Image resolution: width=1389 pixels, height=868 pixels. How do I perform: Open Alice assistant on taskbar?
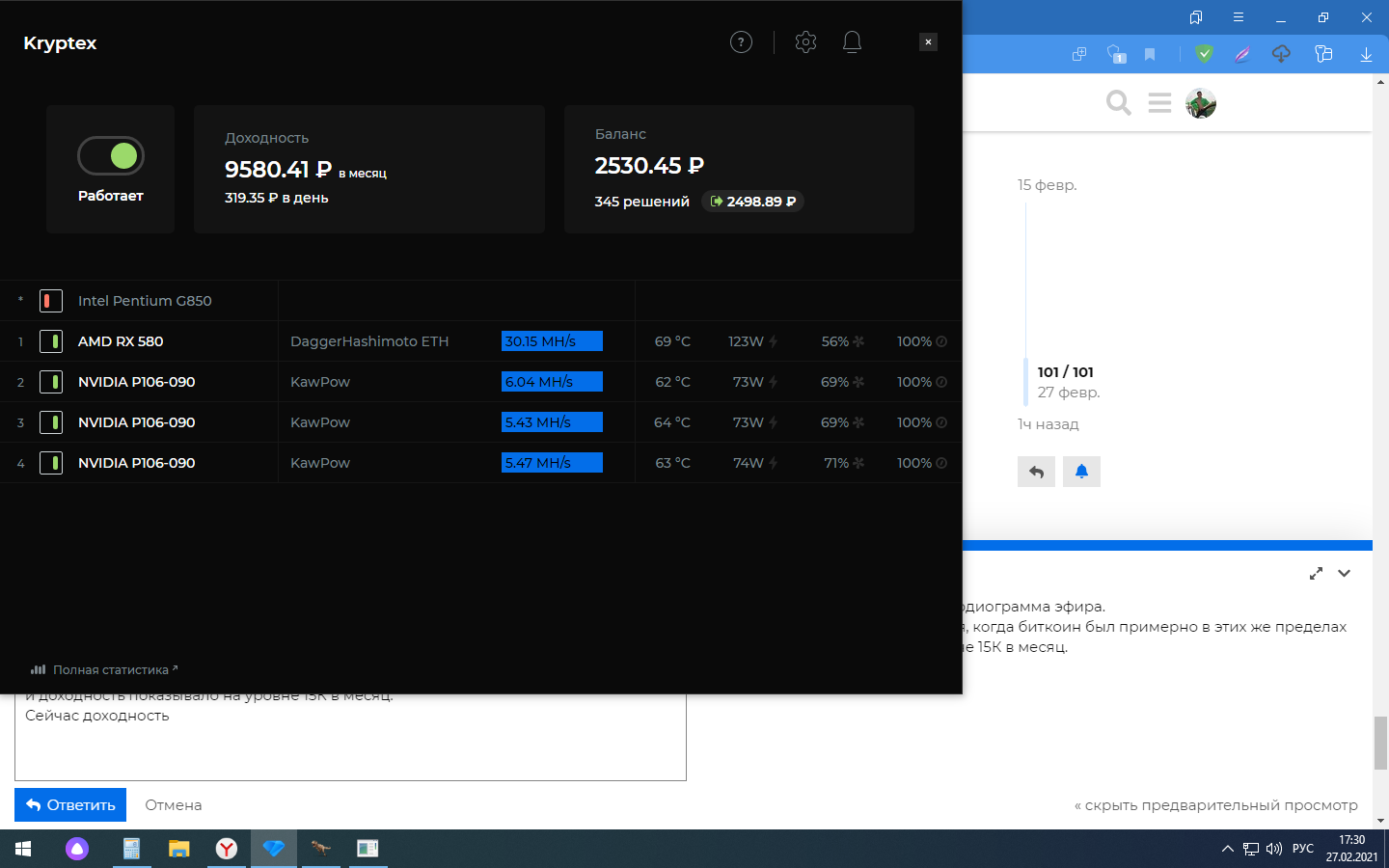click(x=77, y=849)
